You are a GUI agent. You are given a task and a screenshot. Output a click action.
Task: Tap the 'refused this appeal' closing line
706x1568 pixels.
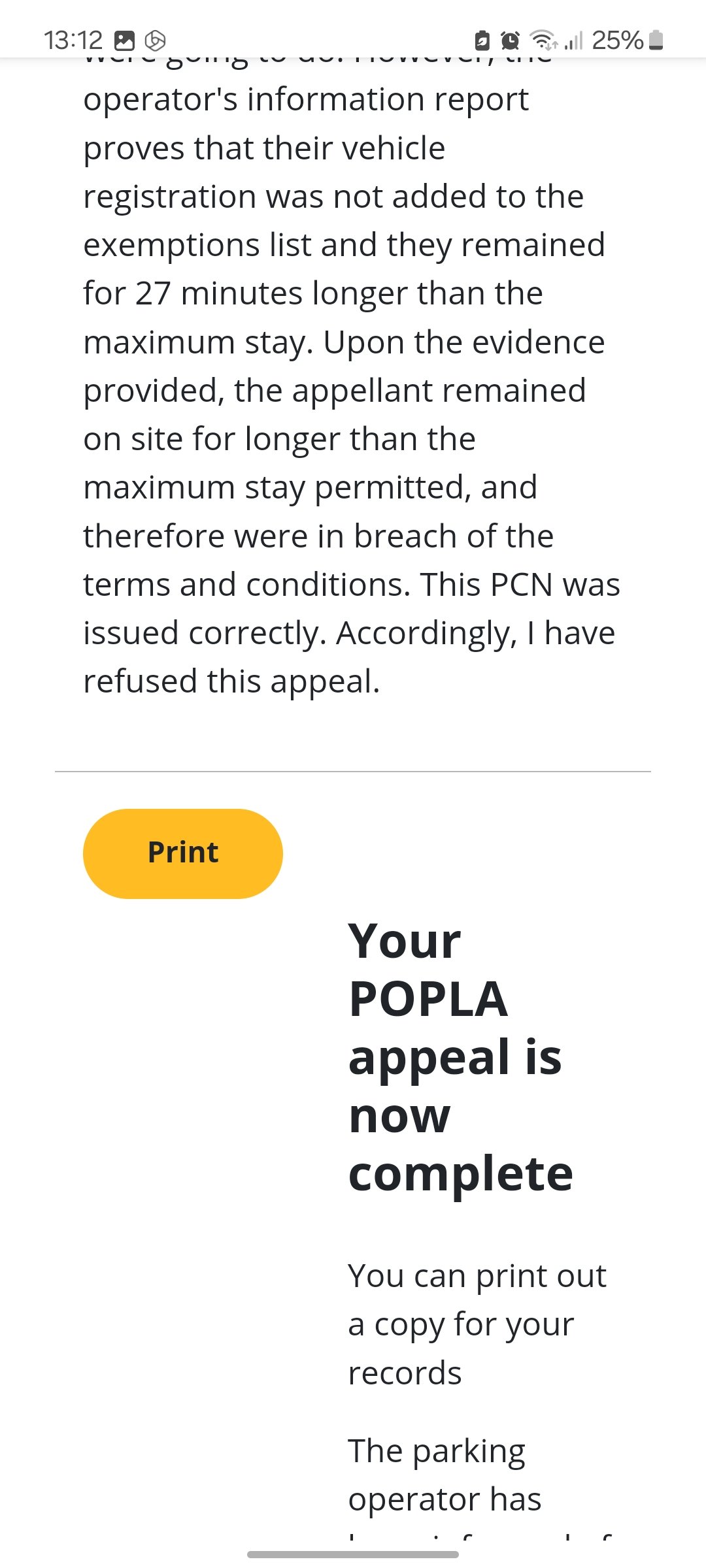(x=231, y=681)
